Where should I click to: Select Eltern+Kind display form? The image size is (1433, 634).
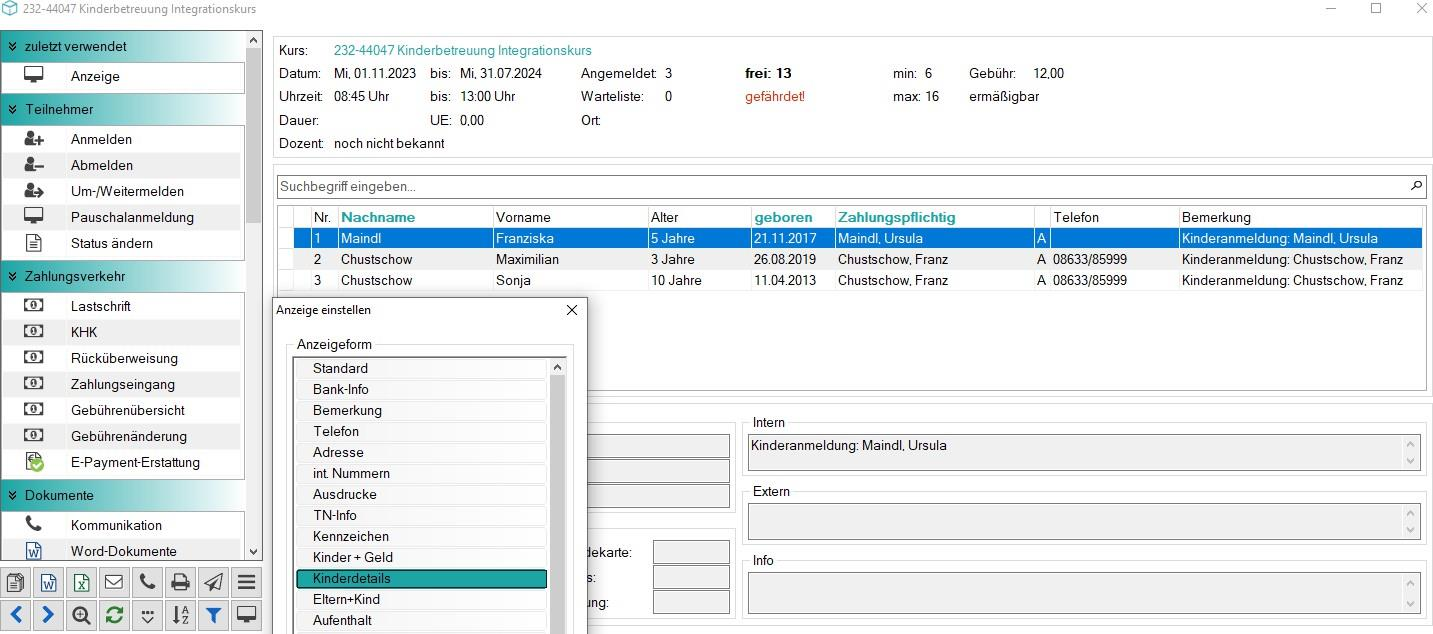click(421, 600)
